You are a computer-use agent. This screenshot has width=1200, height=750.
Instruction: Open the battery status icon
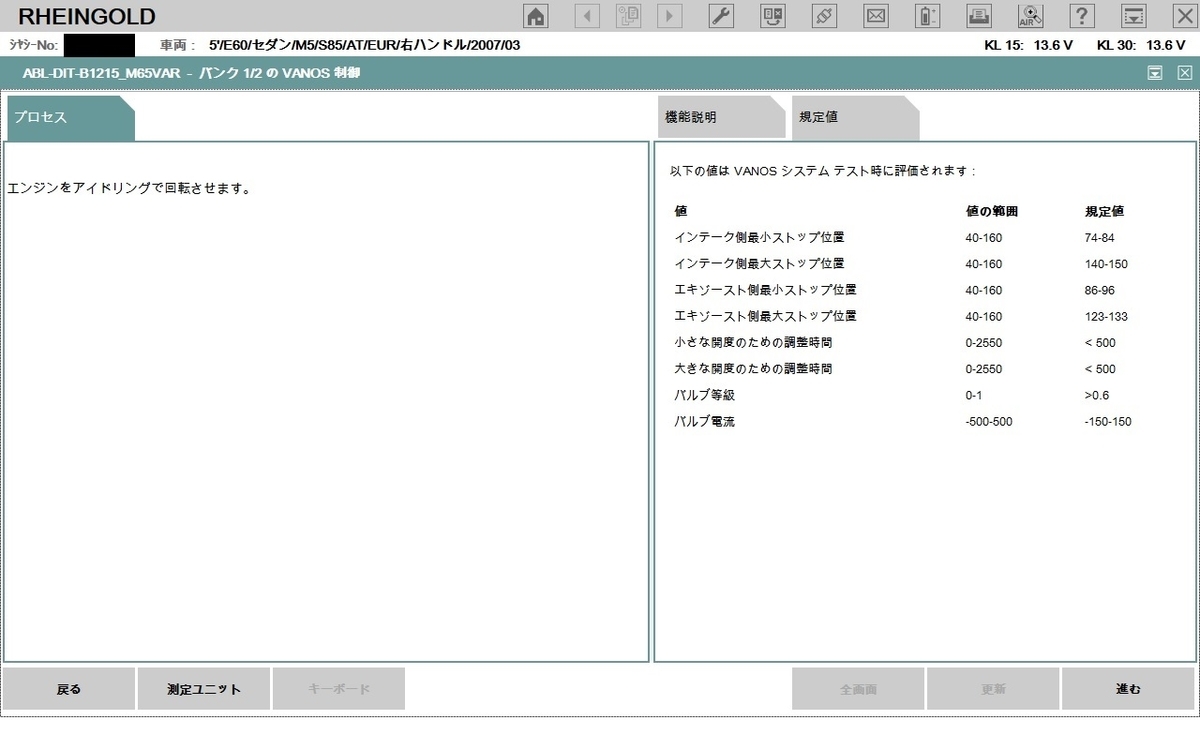[928, 15]
